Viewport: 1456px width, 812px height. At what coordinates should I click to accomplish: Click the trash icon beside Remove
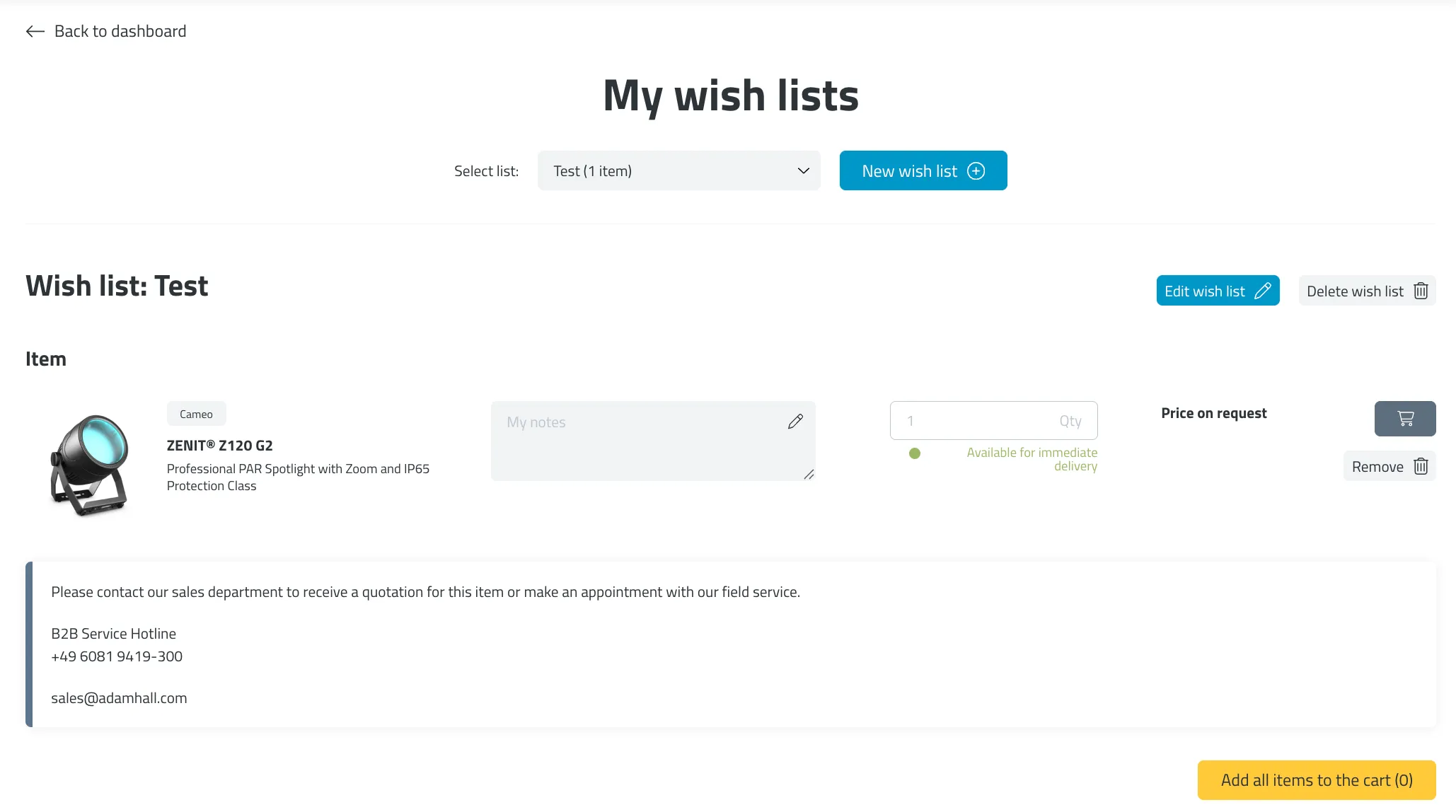1421,466
